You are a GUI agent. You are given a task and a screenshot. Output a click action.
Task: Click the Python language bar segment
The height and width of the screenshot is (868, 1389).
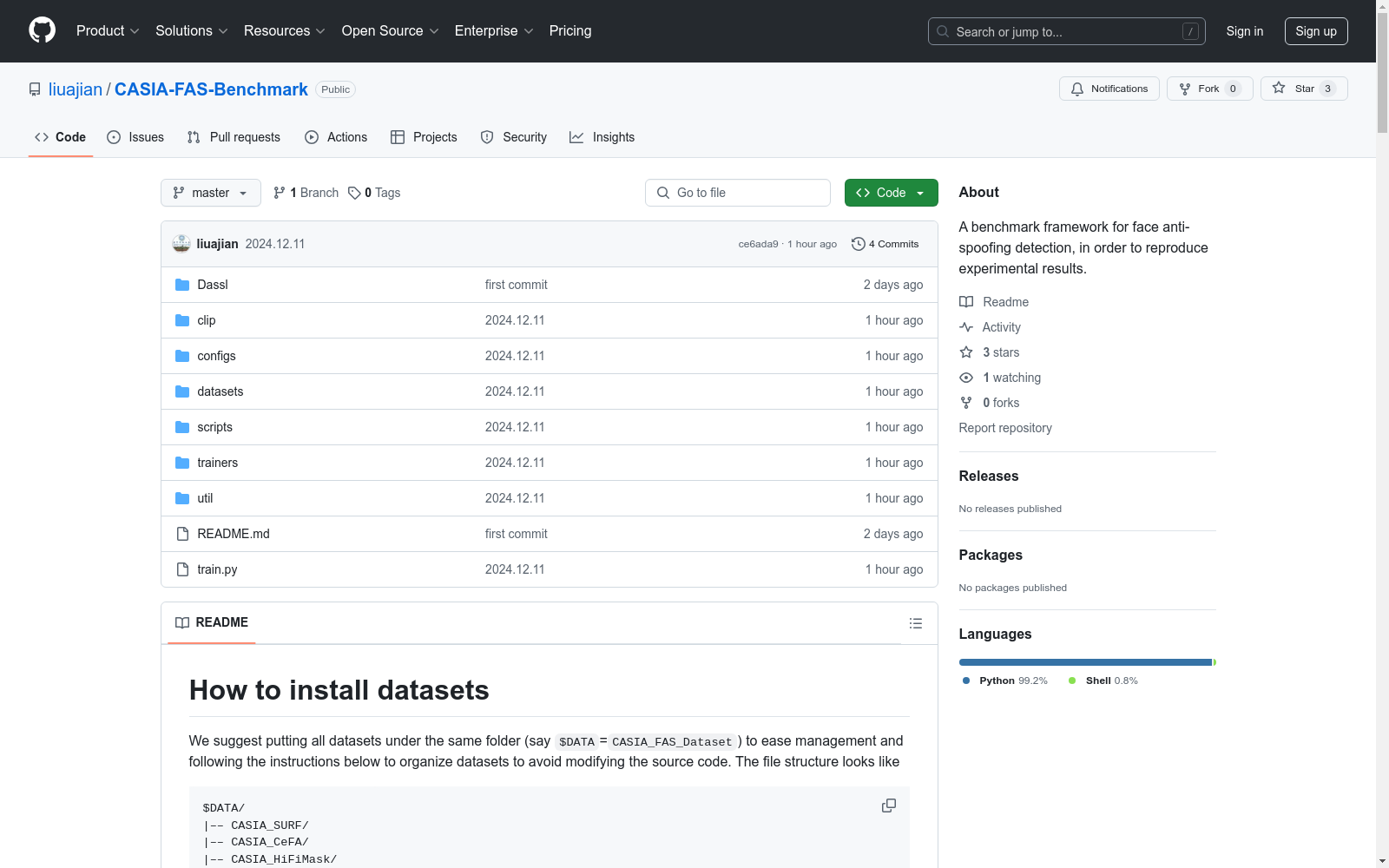click(1085, 662)
